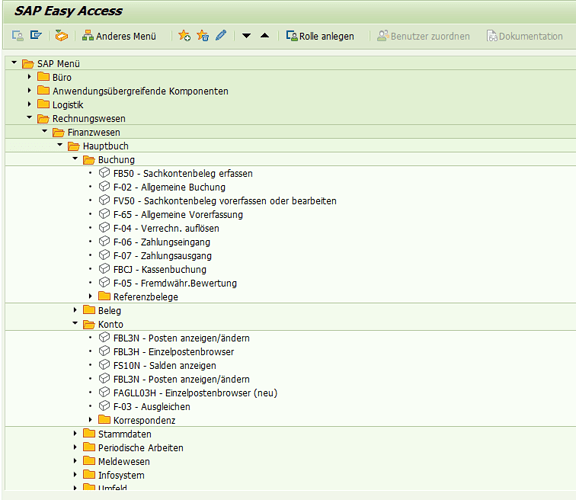Select the Infosystem folder label

121,475
